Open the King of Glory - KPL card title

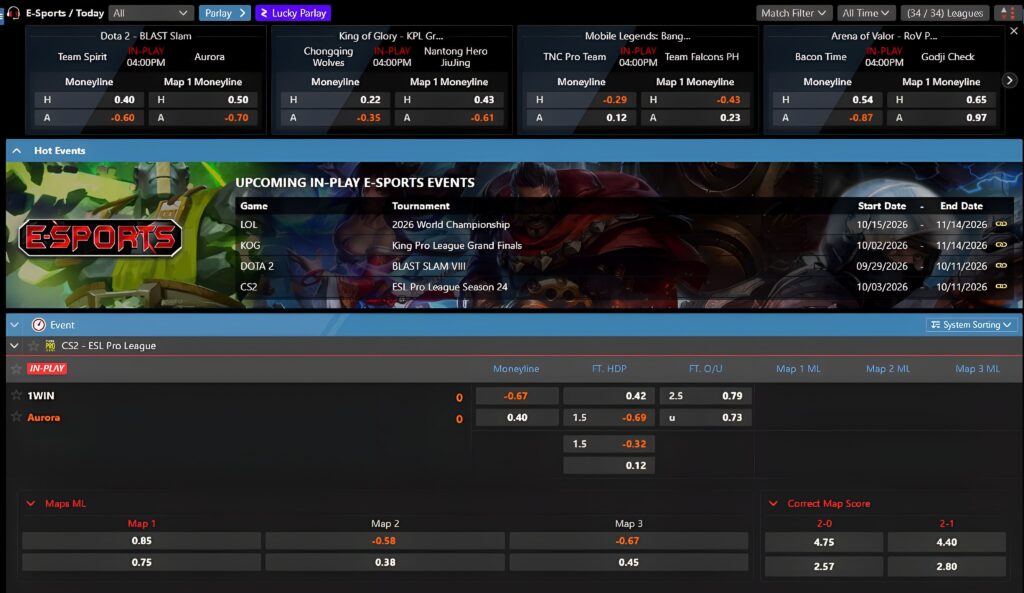pyautogui.click(x=391, y=36)
